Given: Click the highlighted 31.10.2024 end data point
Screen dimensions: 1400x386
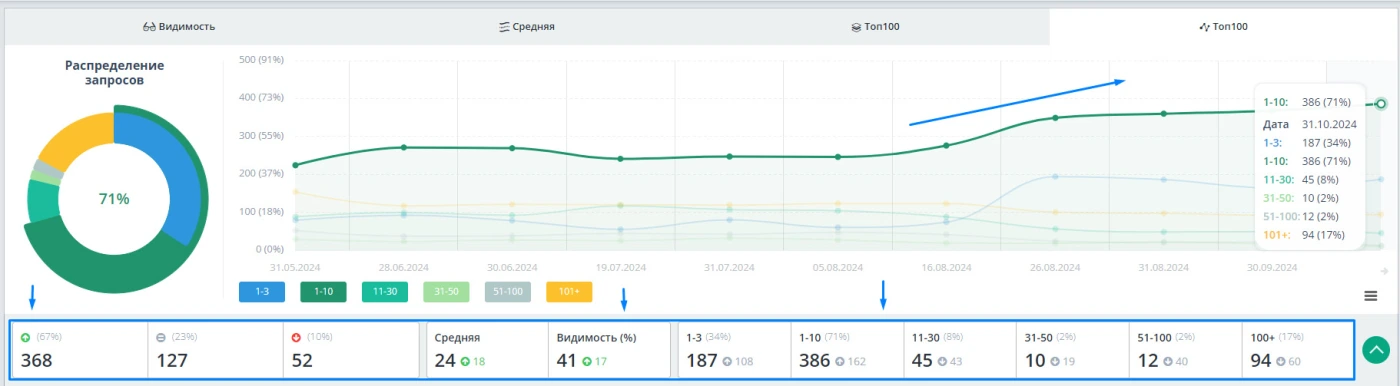Looking at the screenshot, I should pyautogui.click(x=1381, y=103).
